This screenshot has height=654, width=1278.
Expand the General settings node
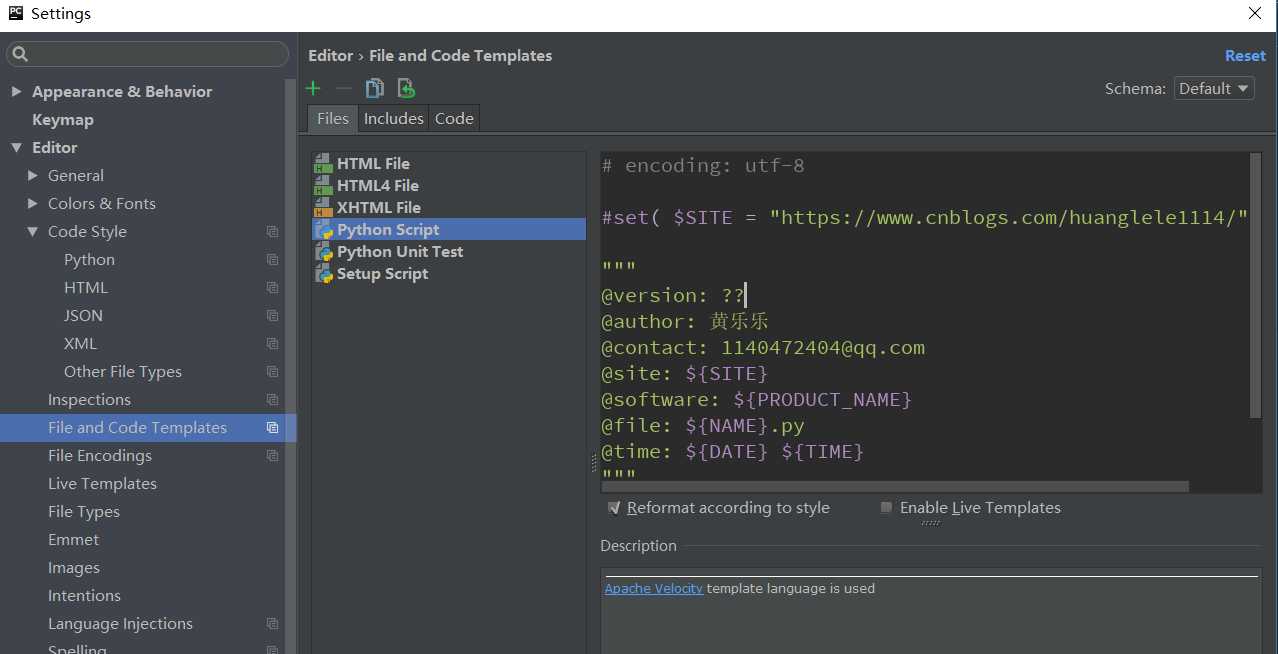coord(33,175)
